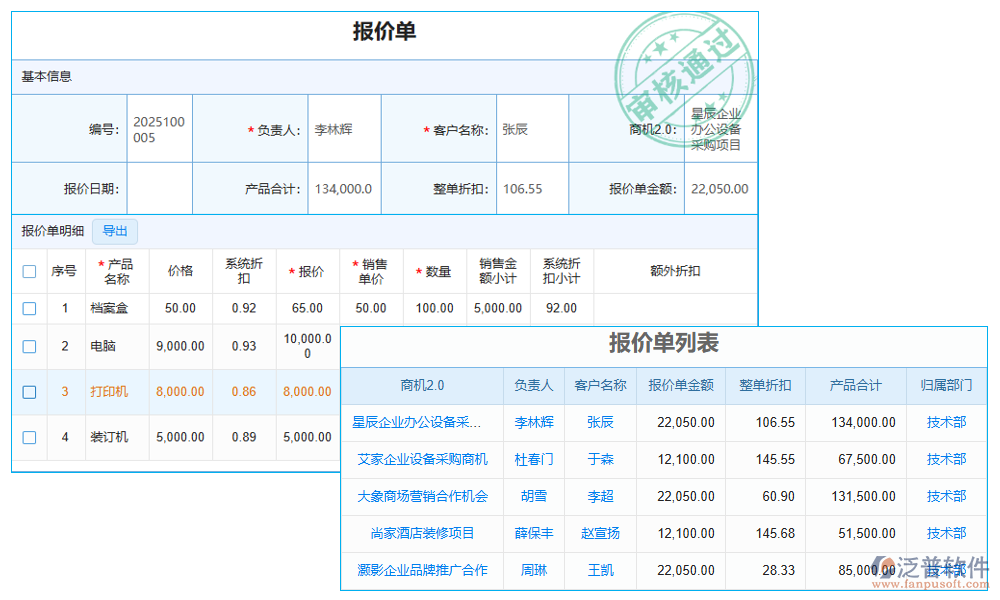This screenshot has width=1000, height=600.
Task: Open customer 张辰 from the quotation list
Action: pyautogui.click(x=599, y=422)
